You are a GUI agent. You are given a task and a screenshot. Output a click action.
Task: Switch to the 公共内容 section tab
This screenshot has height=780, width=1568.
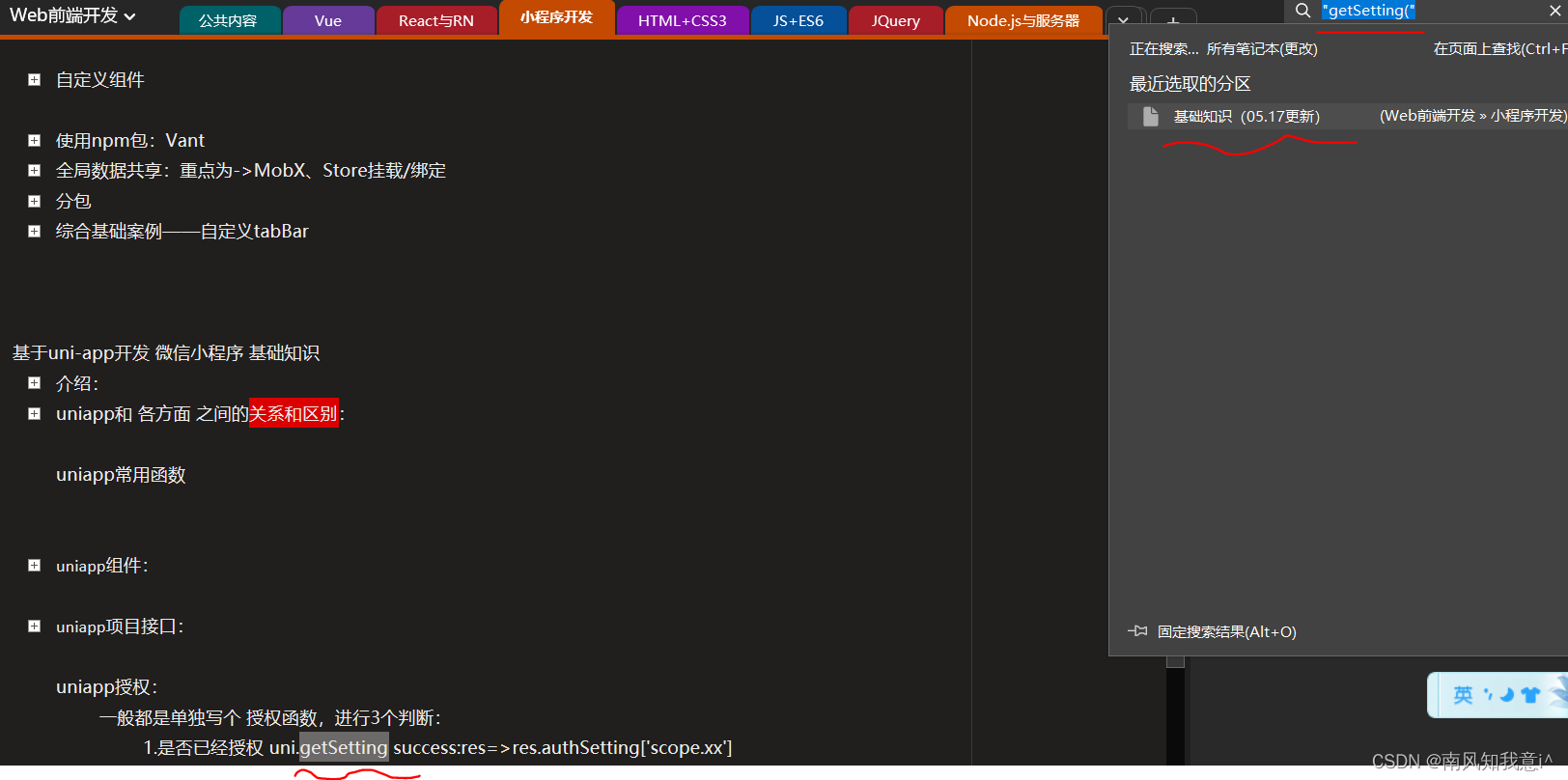click(229, 21)
